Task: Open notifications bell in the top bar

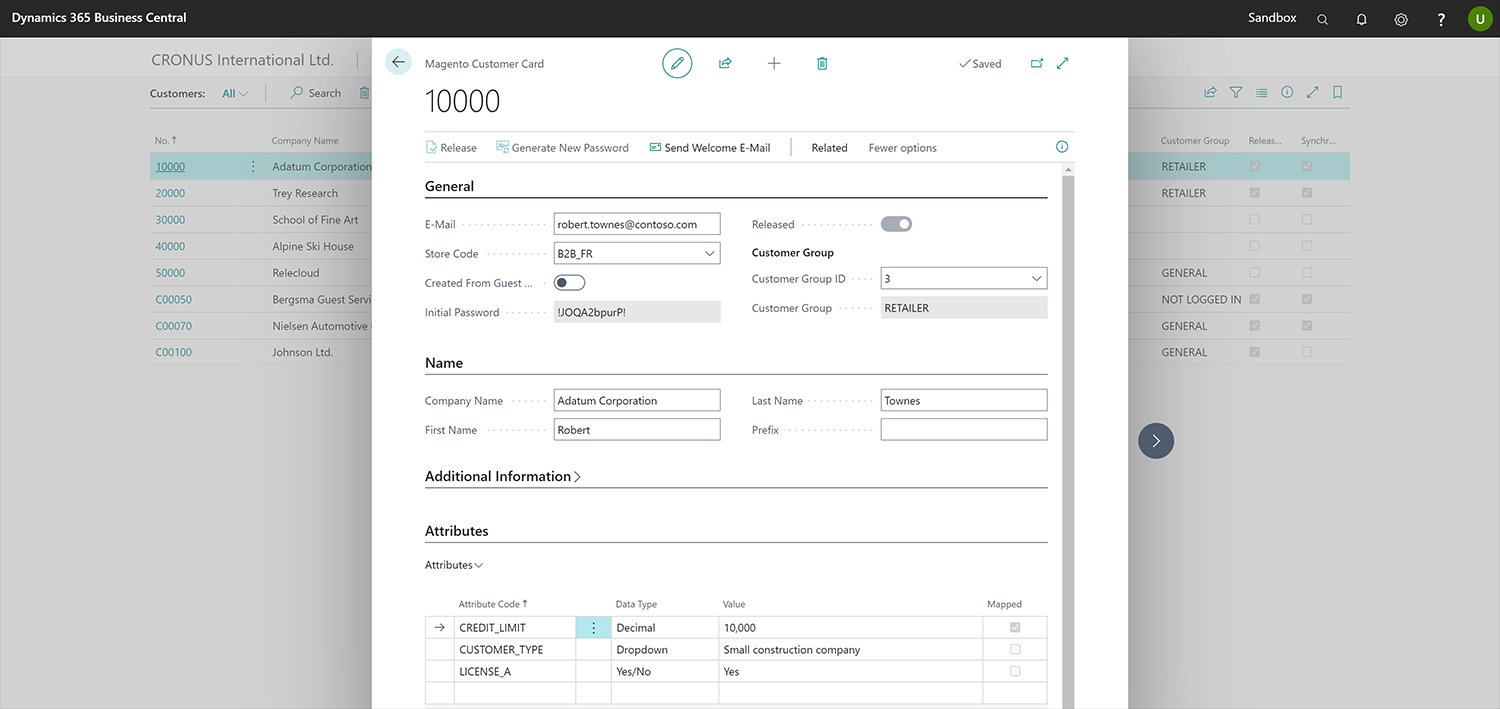Action: point(1362,19)
